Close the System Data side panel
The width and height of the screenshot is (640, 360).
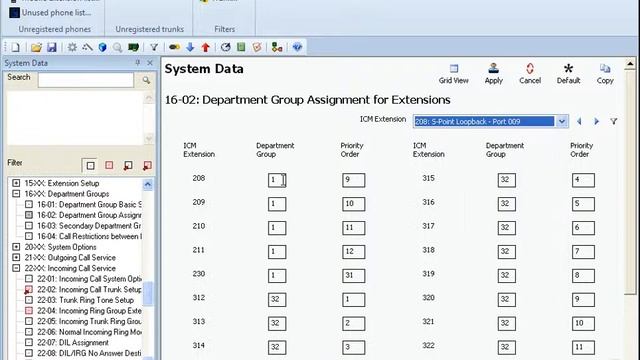[x=150, y=62]
